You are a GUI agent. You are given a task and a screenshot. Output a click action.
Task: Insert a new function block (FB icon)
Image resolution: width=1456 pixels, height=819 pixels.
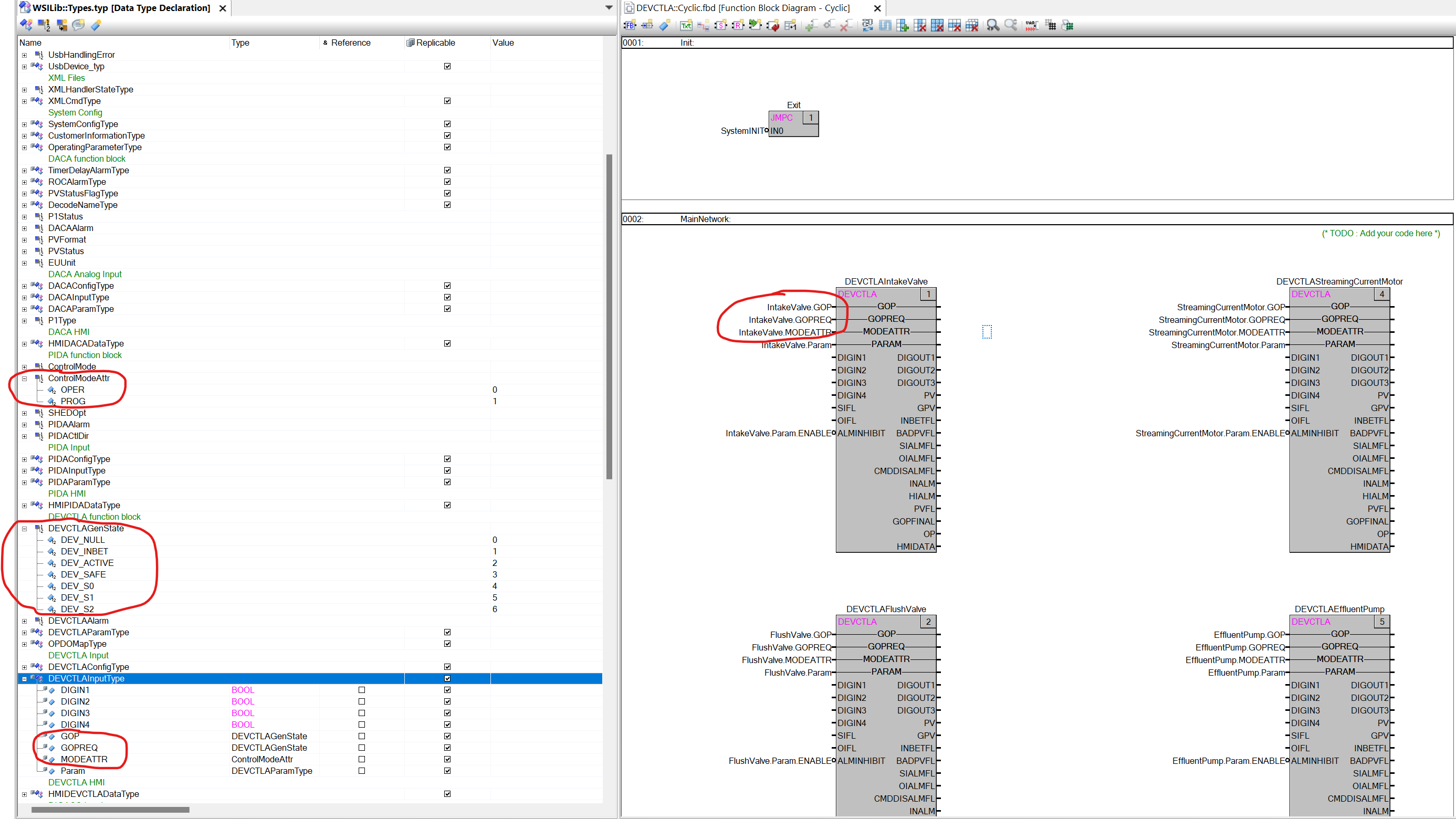pyautogui.click(x=630, y=25)
